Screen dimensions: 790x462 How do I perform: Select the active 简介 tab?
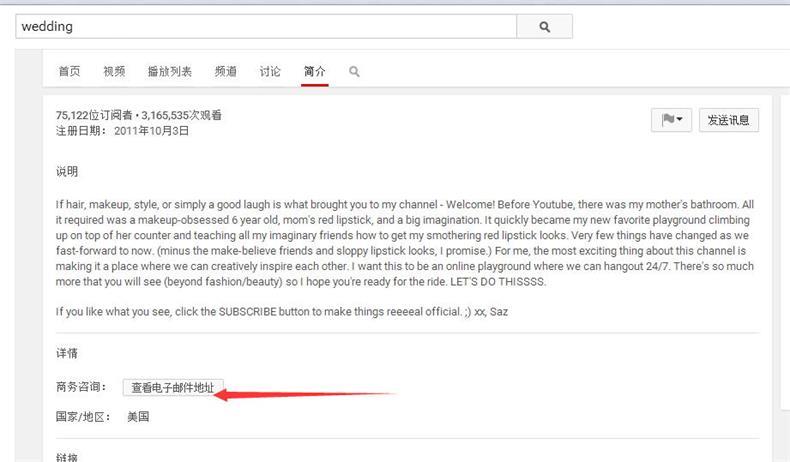[x=315, y=72]
